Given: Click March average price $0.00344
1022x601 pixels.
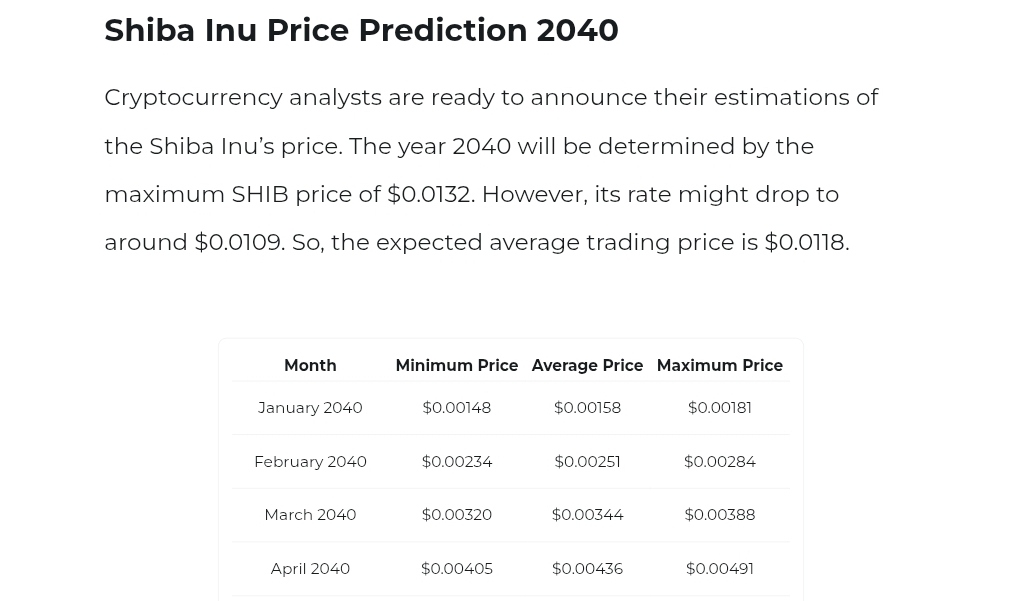Looking at the screenshot, I should click(587, 515).
